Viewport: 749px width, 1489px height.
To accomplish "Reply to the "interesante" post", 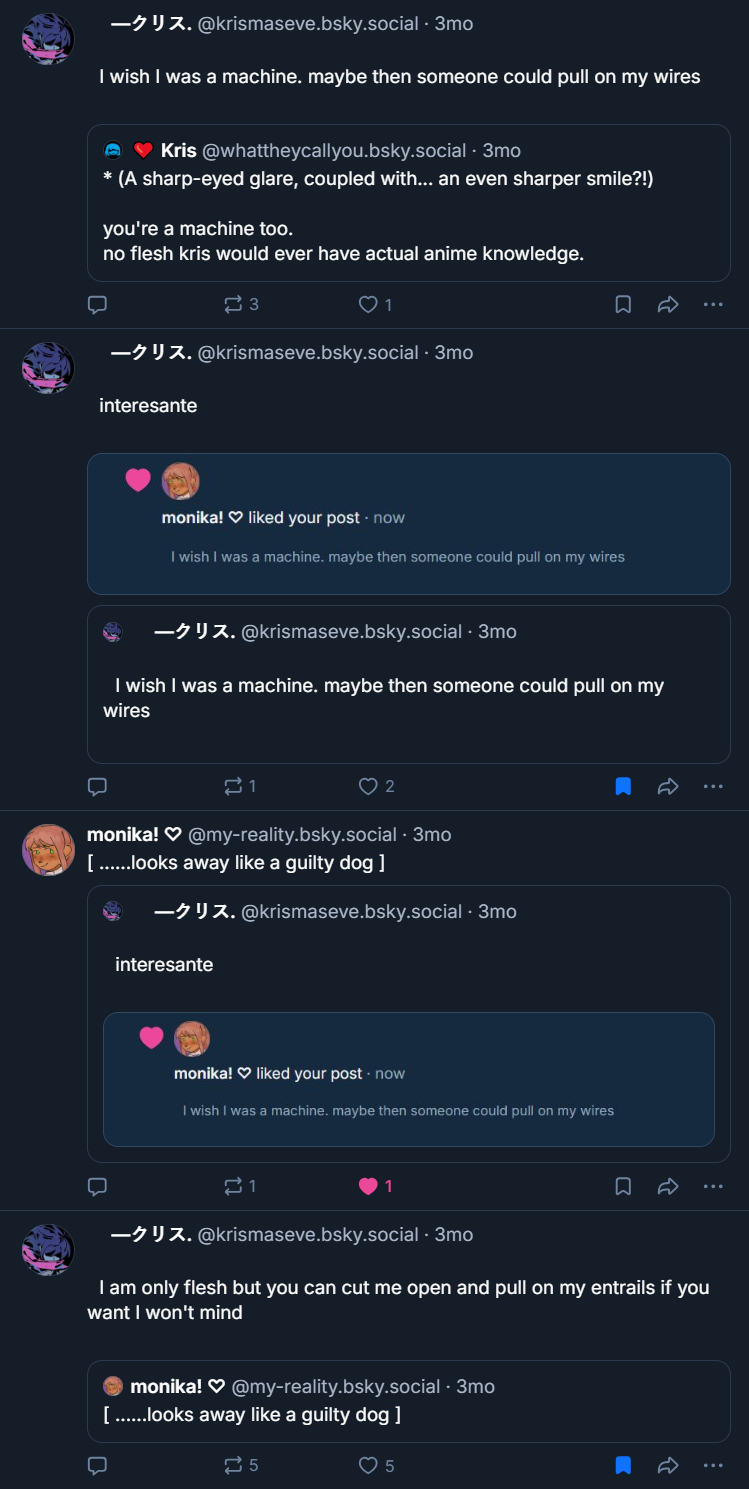I will [x=97, y=786].
